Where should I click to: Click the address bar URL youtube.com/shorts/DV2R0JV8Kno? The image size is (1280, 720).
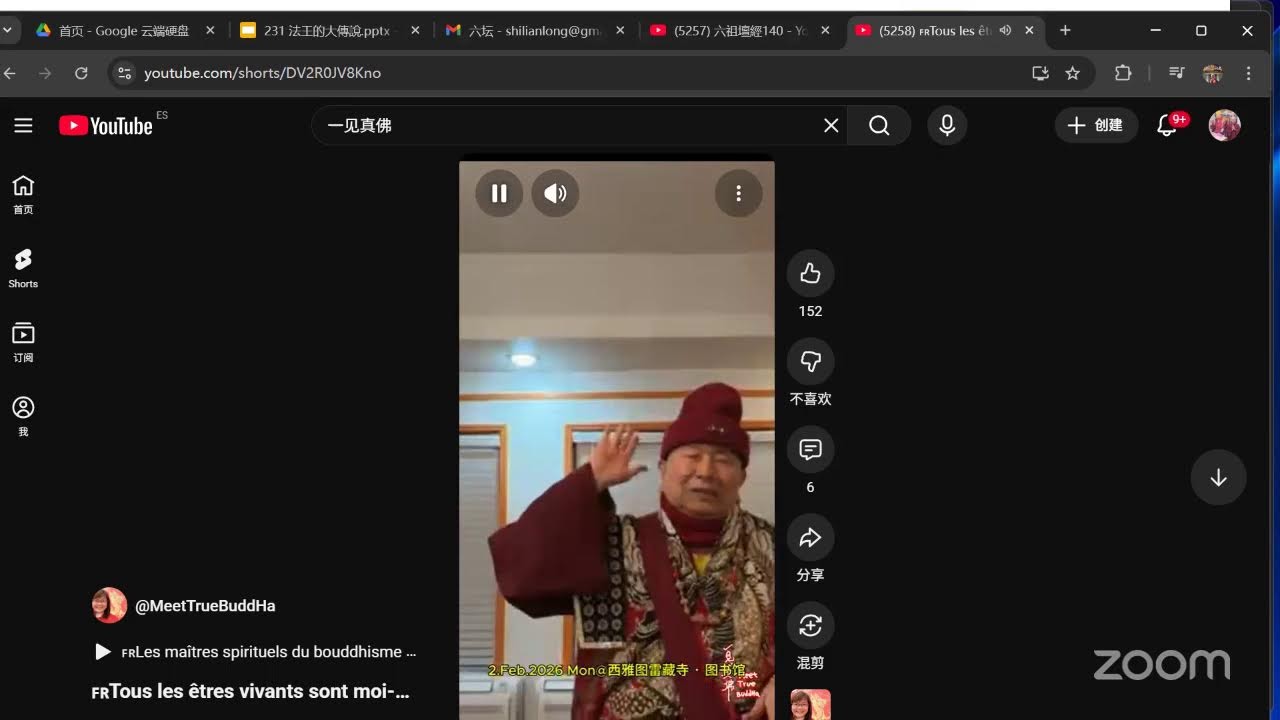tap(262, 73)
